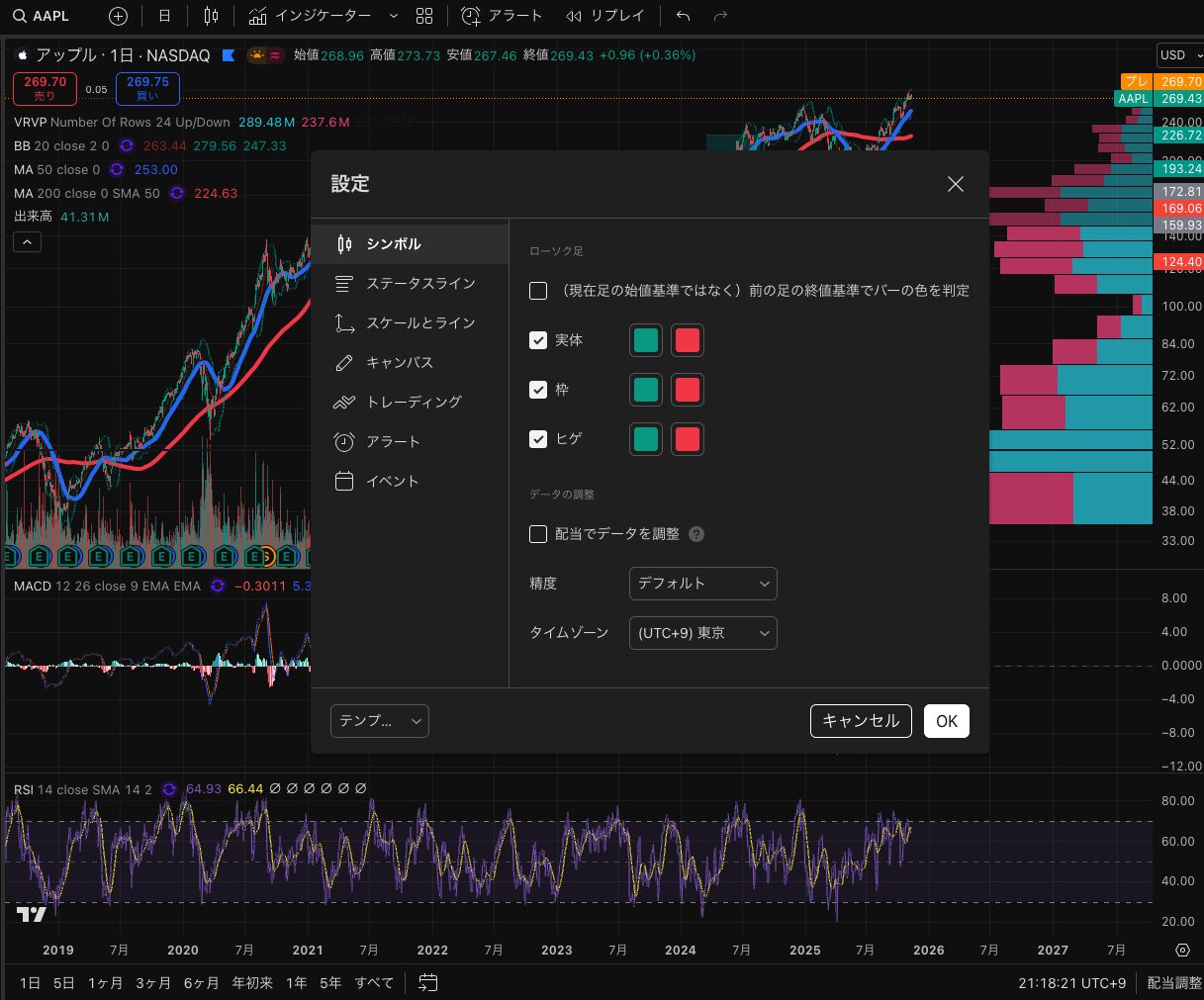Expand the template dropdown
1204x1000 pixels.
pos(379,721)
